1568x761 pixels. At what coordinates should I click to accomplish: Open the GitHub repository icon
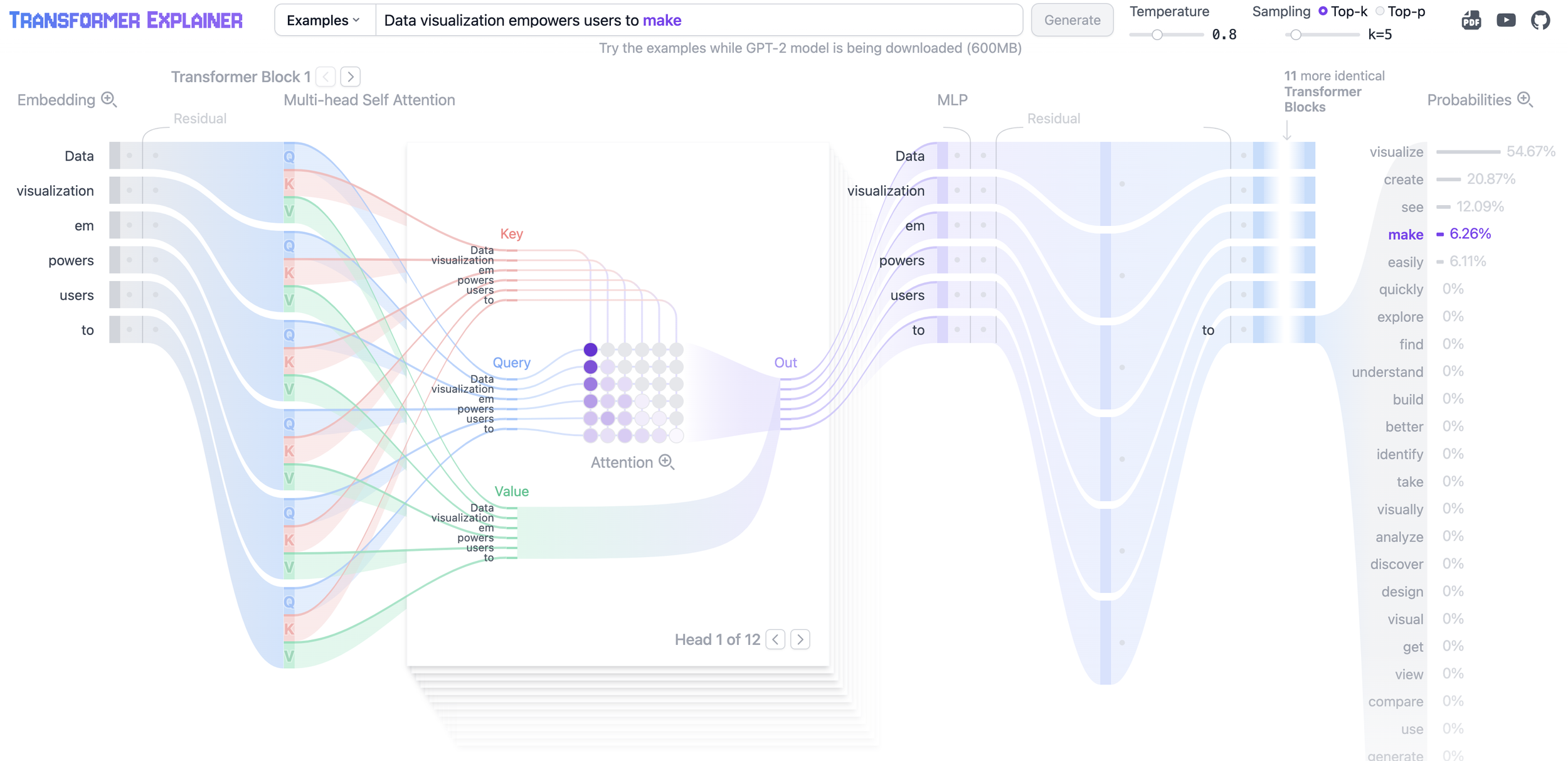pos(1540,21)
